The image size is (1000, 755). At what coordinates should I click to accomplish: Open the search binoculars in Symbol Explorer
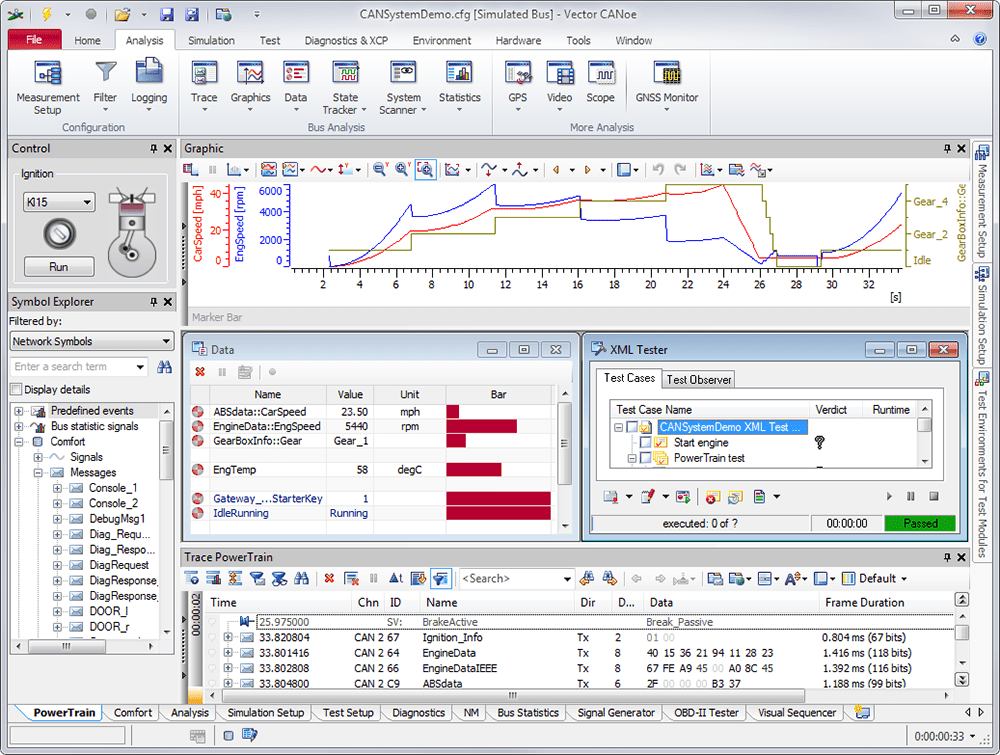164,367
